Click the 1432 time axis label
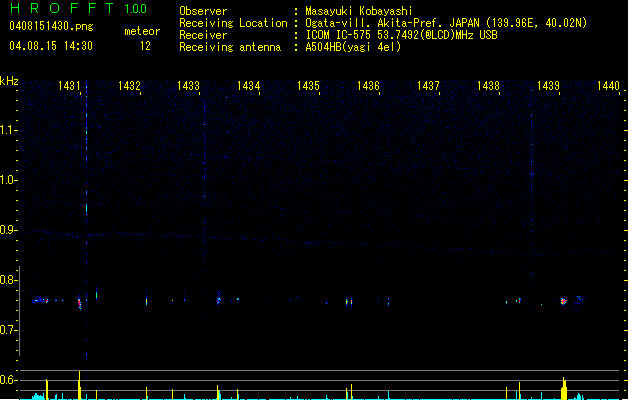Screen dimensions: 629x400 129,86
